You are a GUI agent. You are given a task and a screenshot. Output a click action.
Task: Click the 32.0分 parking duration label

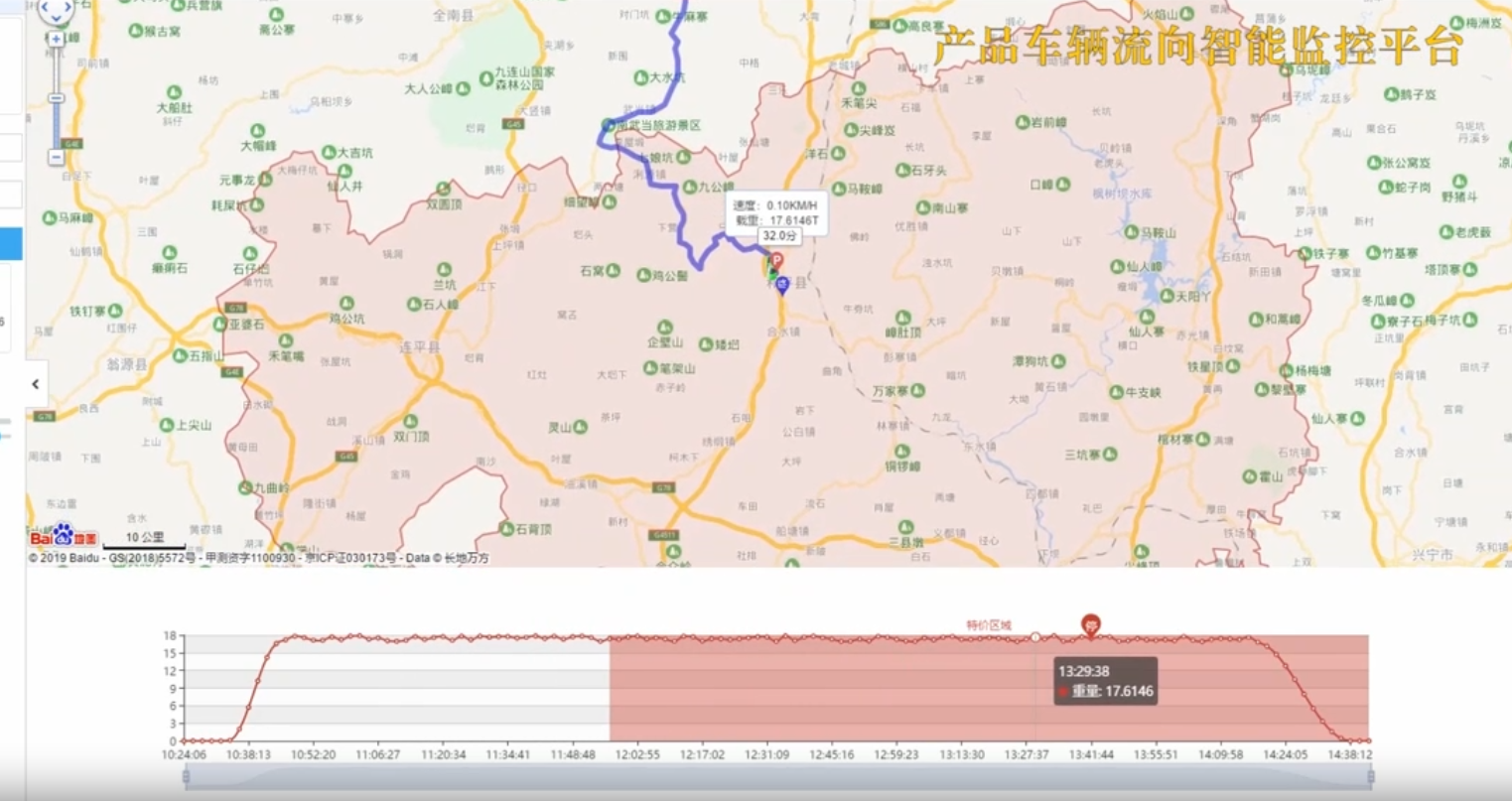(779, 236)
